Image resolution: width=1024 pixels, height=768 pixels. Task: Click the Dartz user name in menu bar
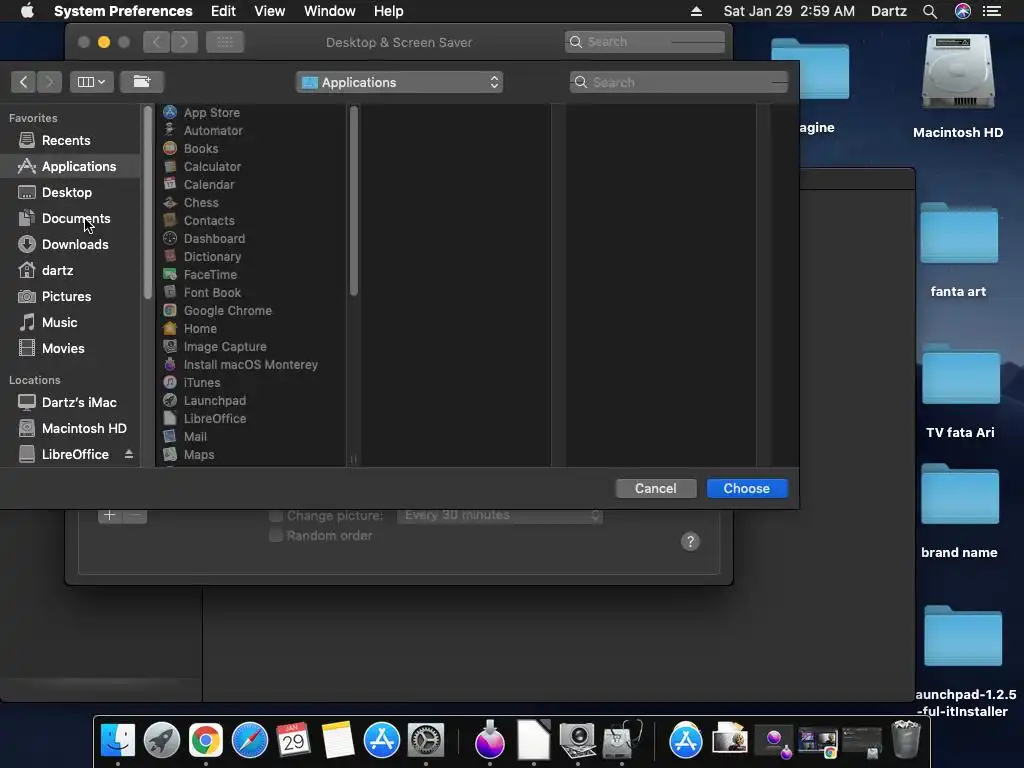(x=889, y=11)
